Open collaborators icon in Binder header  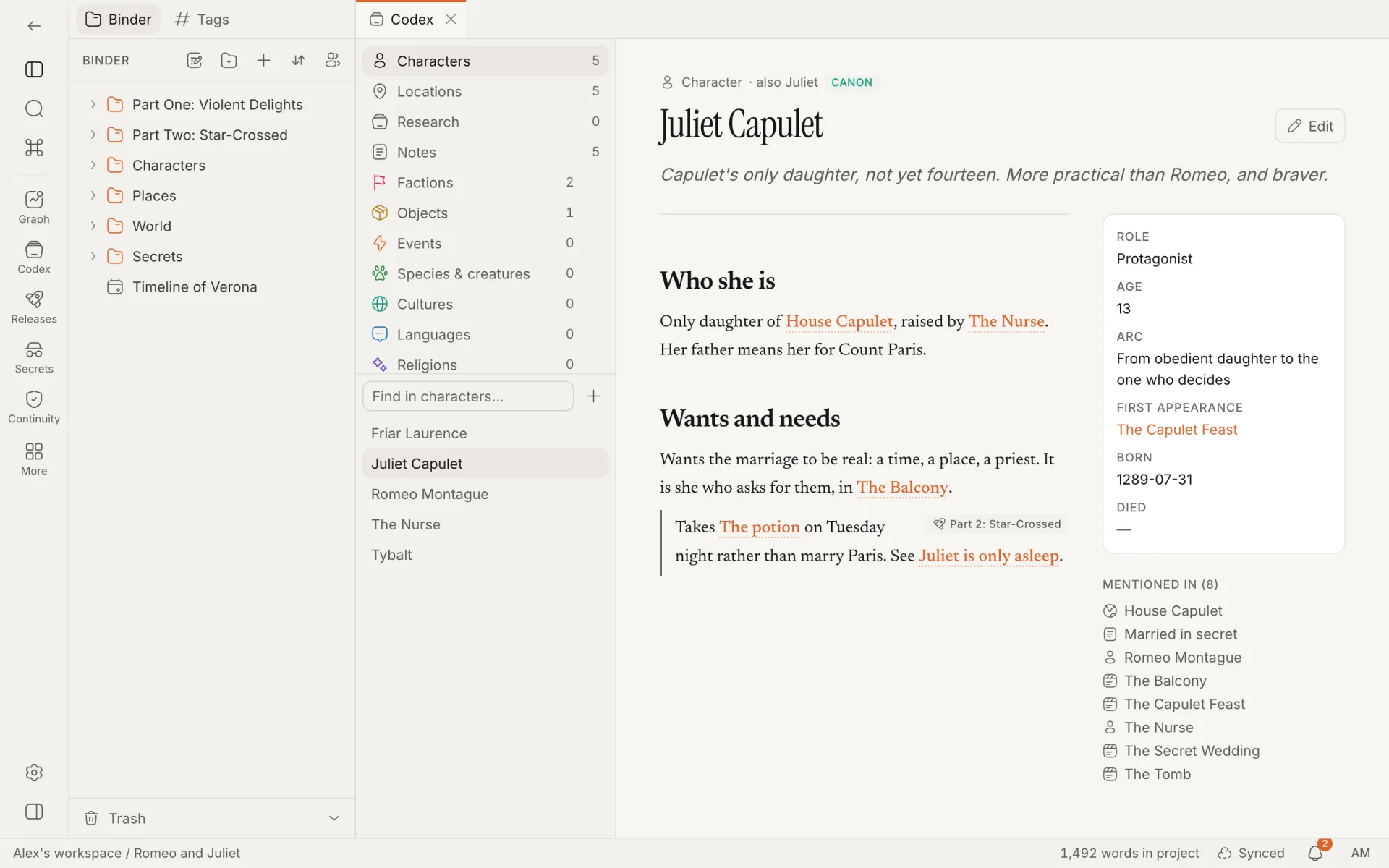pos(333,61)
